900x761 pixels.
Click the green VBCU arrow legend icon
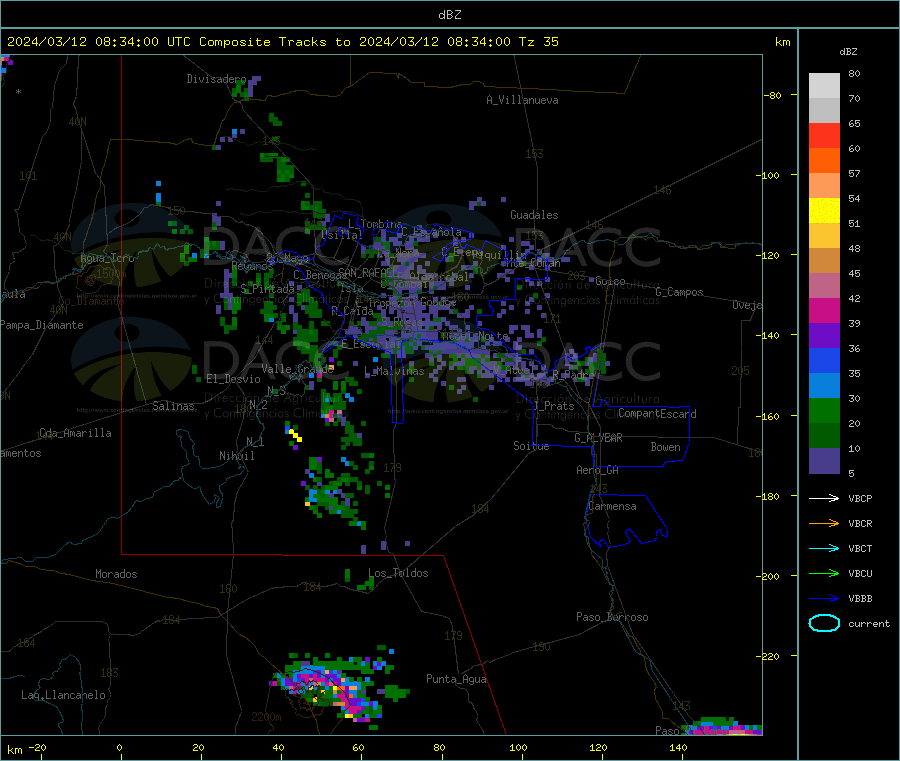824,573
